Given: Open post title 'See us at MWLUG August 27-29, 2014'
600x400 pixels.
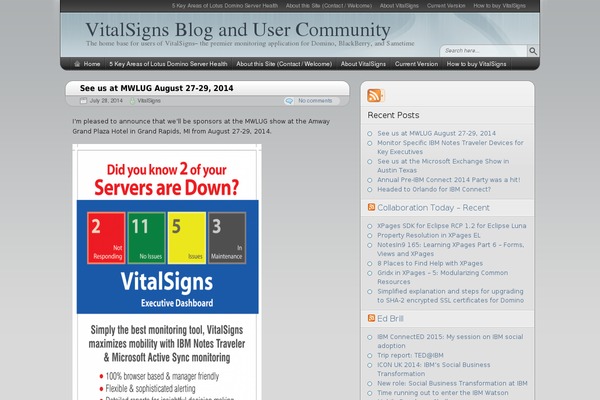Looking at the screenshot, I should pos(157,88).
